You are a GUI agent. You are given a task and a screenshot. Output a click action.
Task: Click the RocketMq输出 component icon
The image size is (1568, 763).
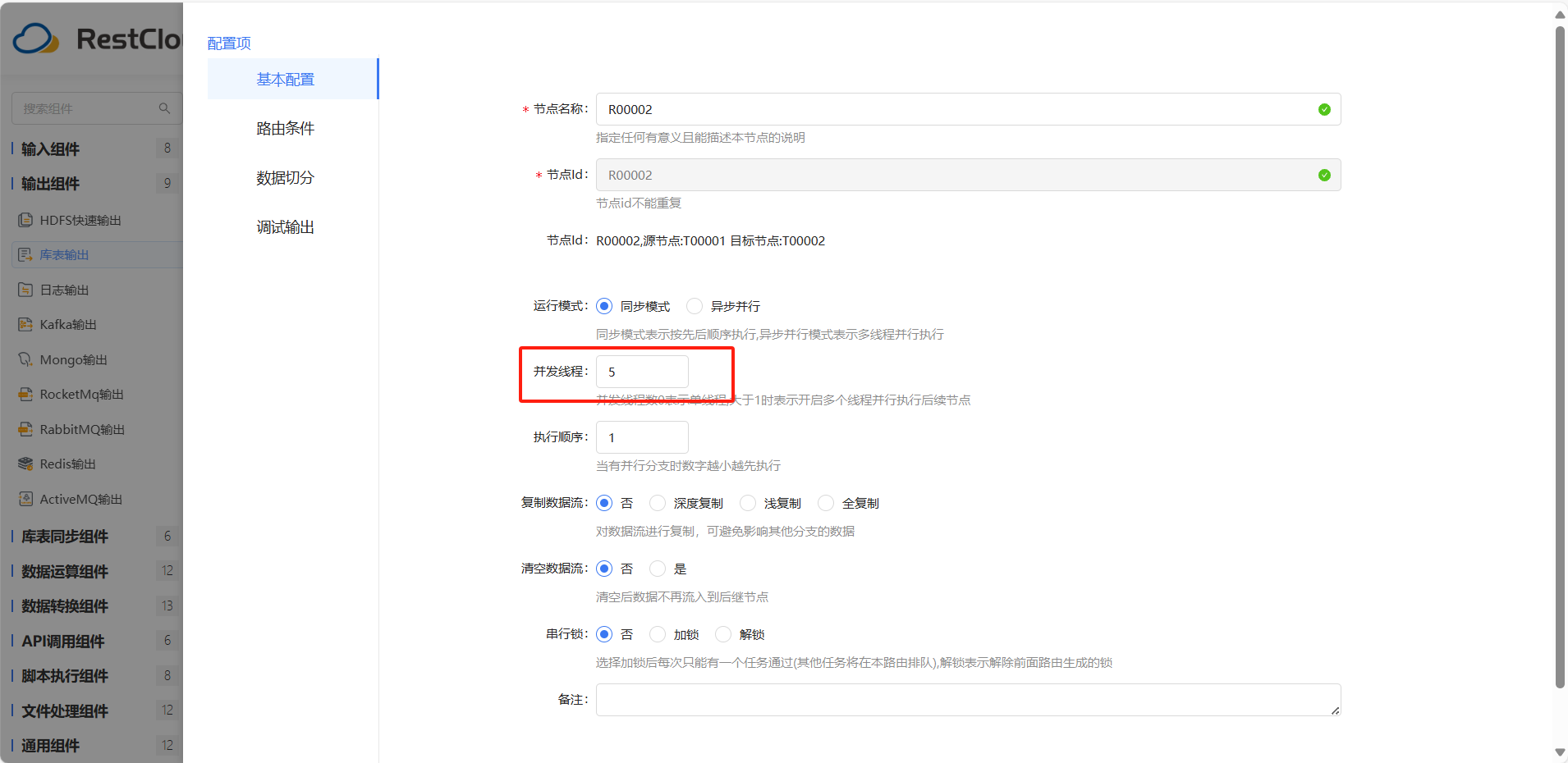(x=25, y=395)
